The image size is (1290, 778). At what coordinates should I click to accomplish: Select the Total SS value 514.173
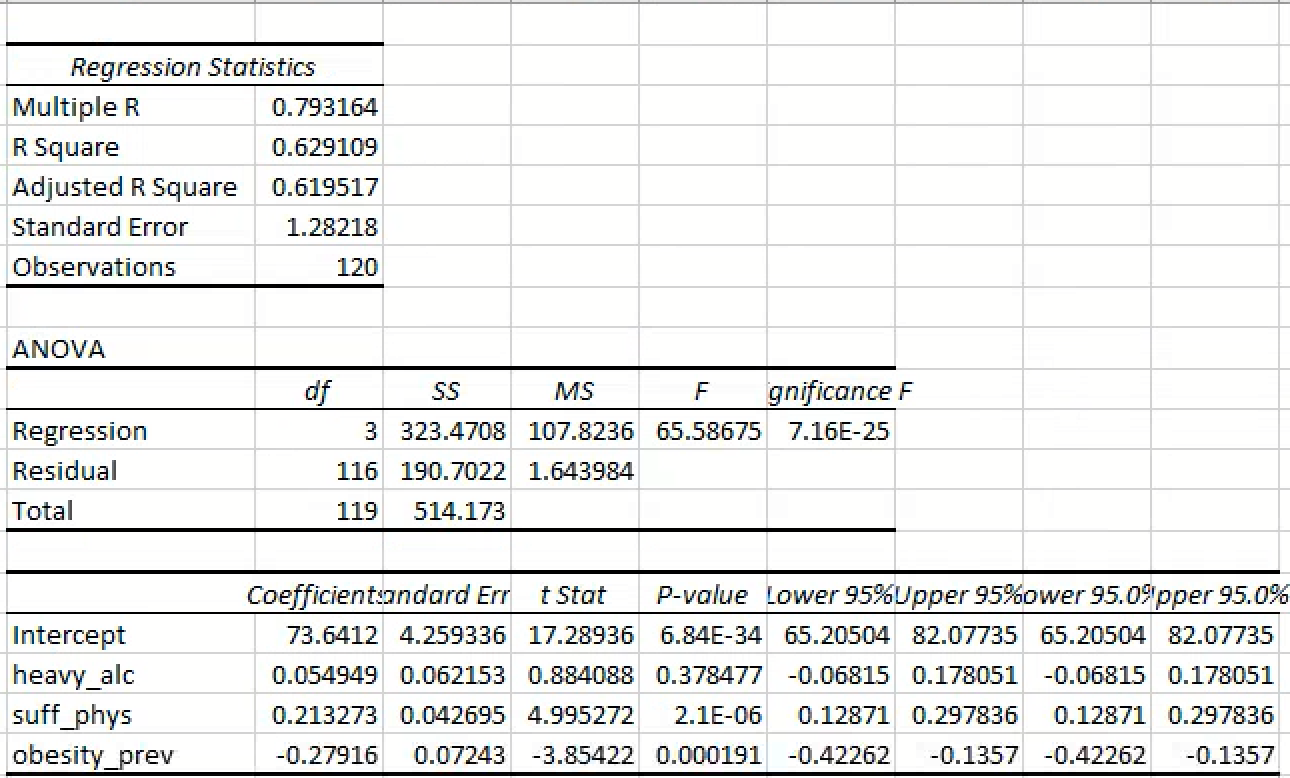coord(460,511)
